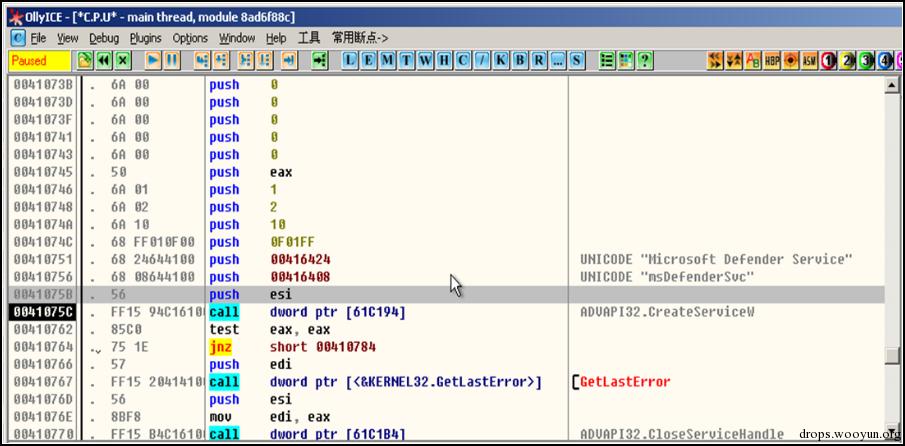Open the Debug menu

click(103, 38)
